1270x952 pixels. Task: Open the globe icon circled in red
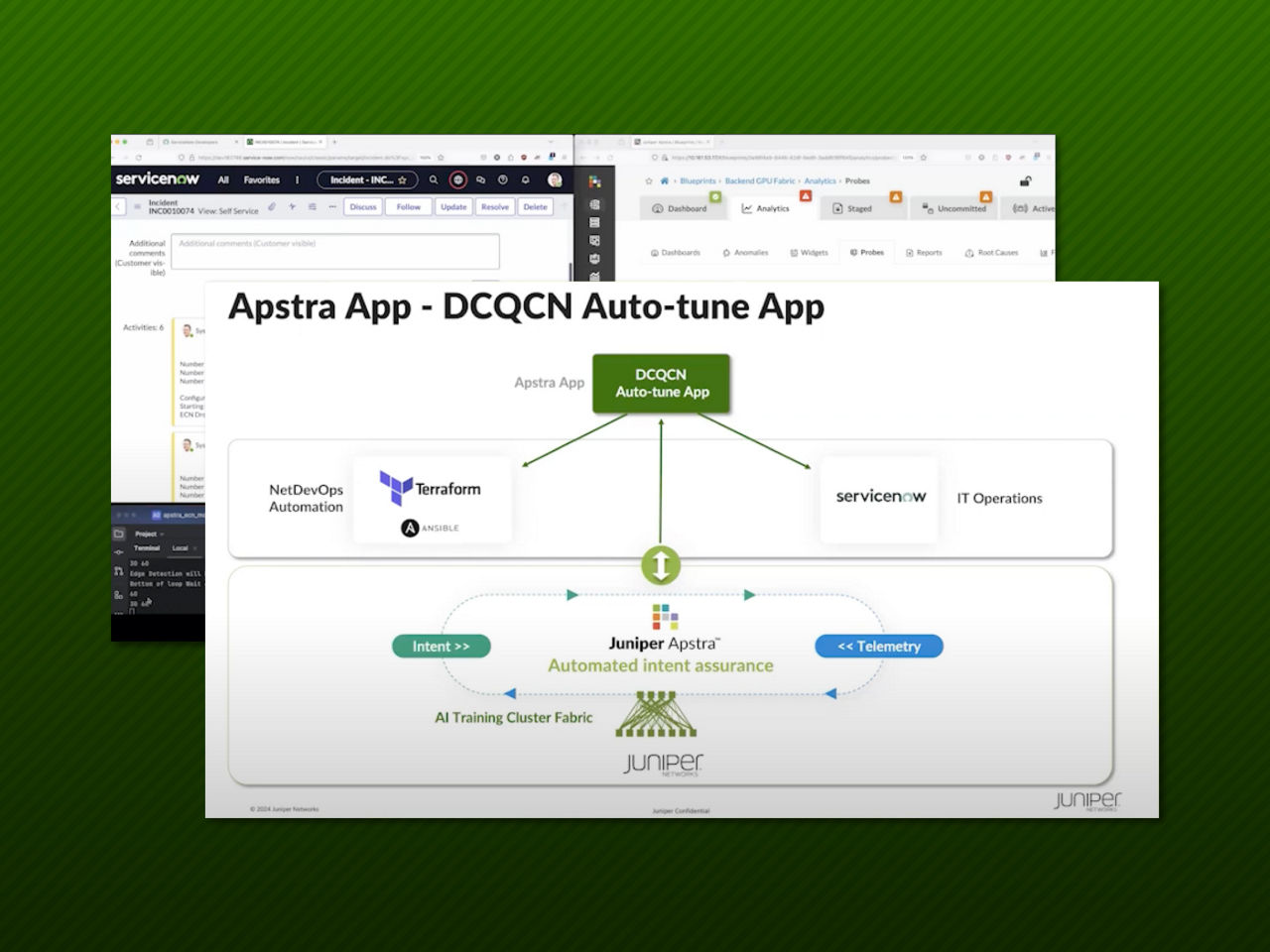click(458, 180)
